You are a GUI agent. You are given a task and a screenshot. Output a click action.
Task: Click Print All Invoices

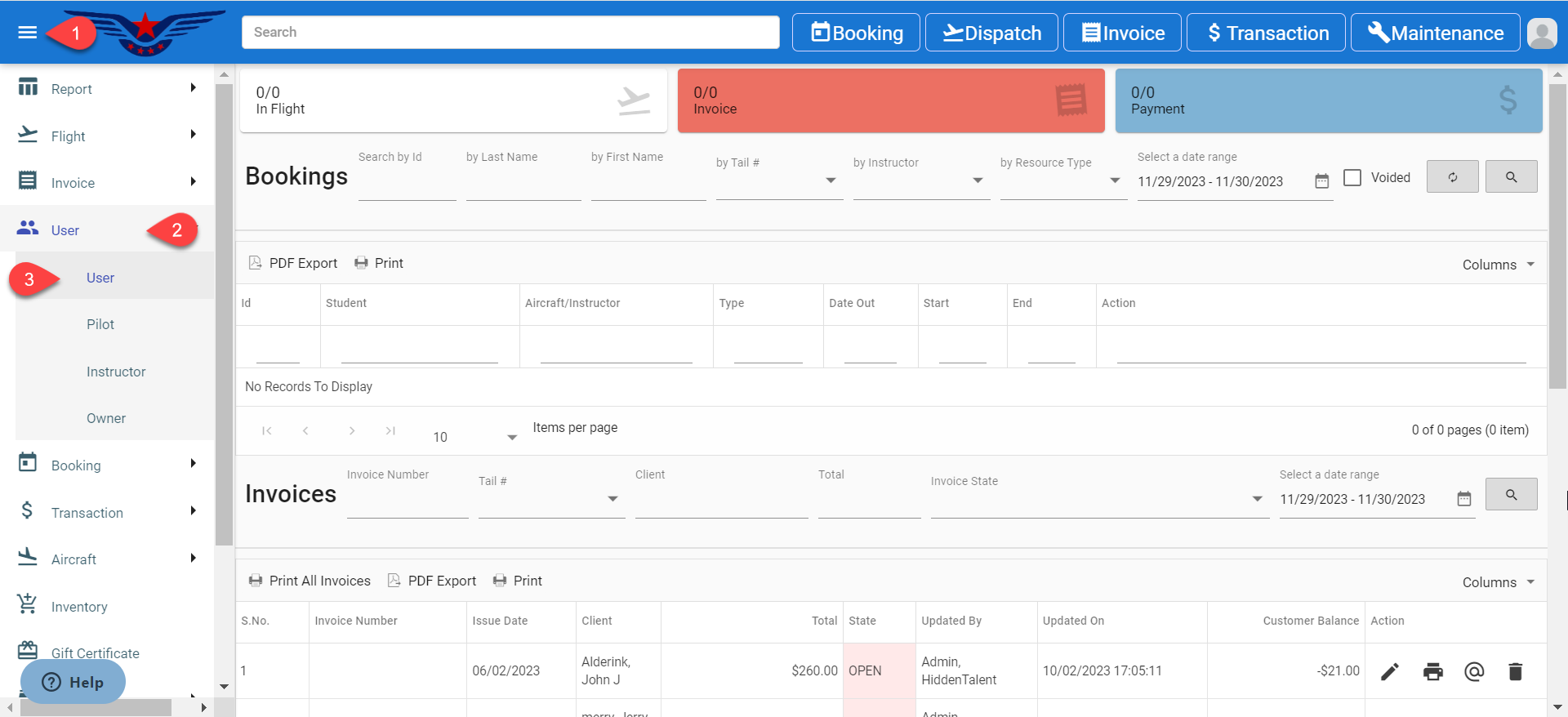(x=310, y=581)
